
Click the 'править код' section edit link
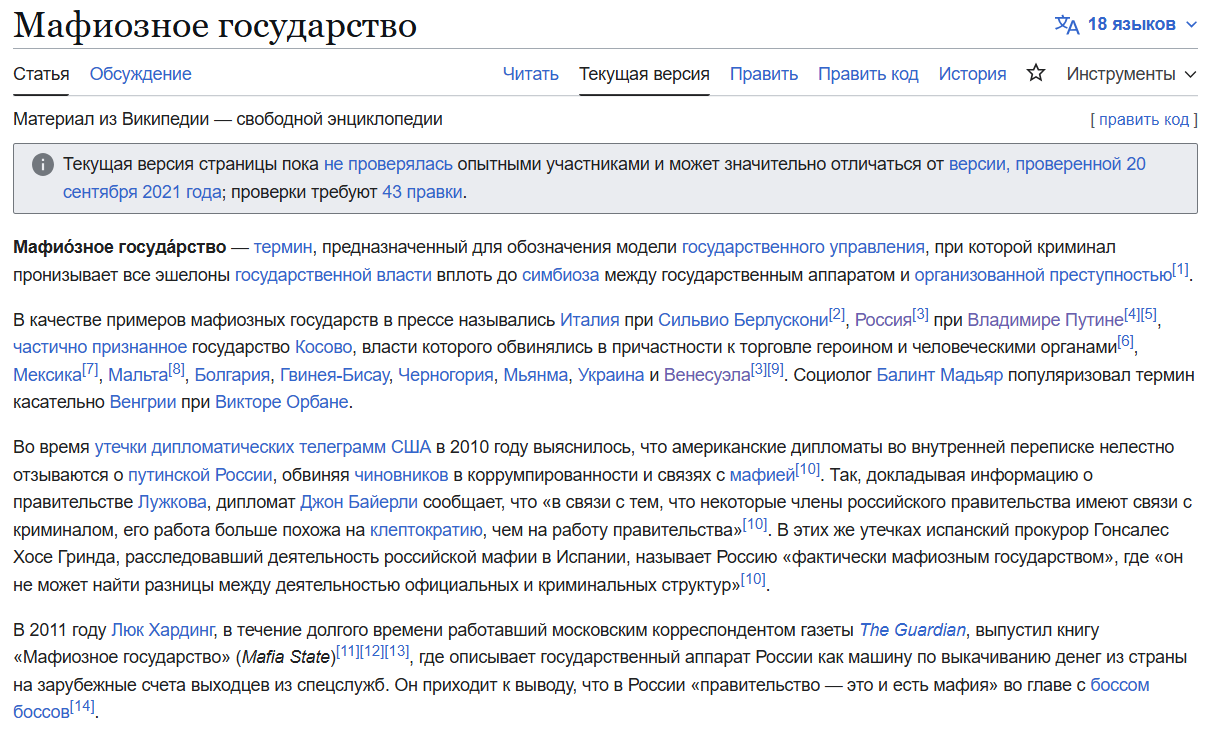pyautogui.click(x=1144, y=119)
